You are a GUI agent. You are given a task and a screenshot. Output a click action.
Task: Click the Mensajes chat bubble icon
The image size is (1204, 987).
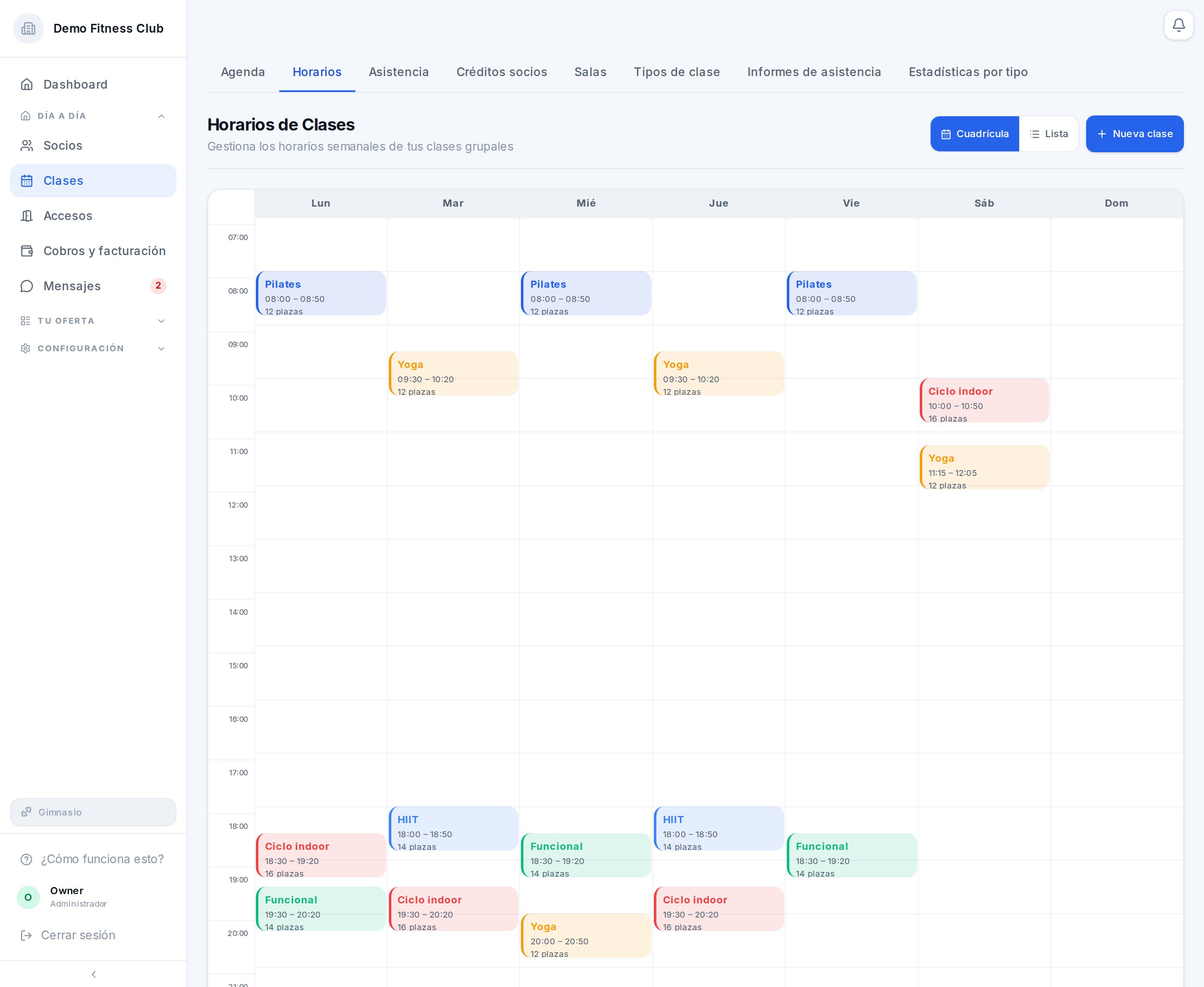(x=27, y=286)
